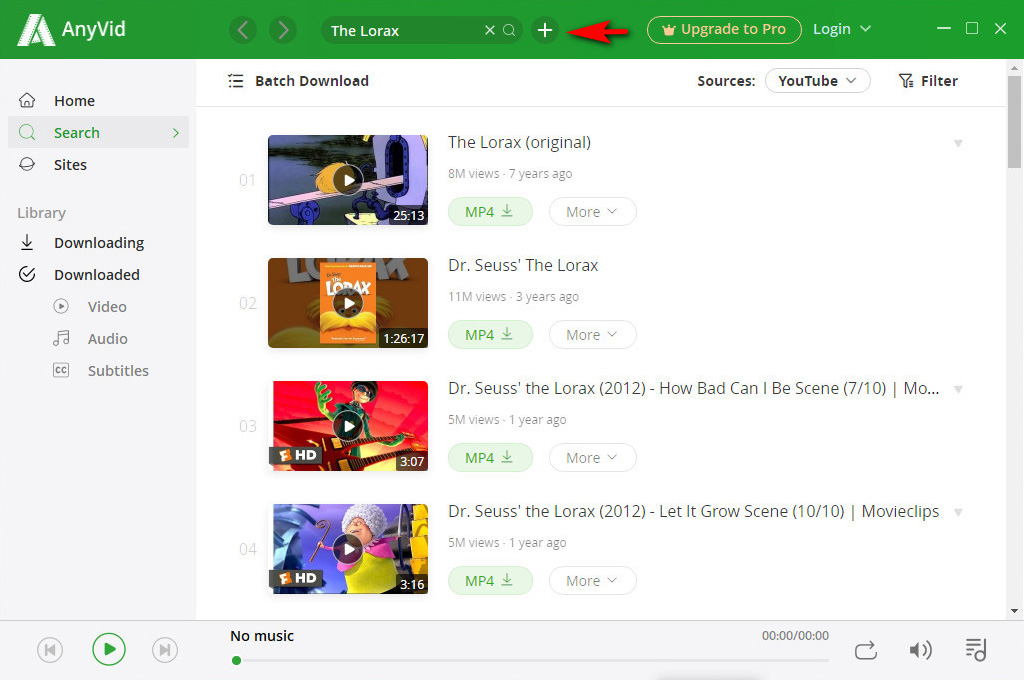Viewport: 1024px width, 680px height.
Task: Skip to the previous track
Action: (x=50, y=650)
